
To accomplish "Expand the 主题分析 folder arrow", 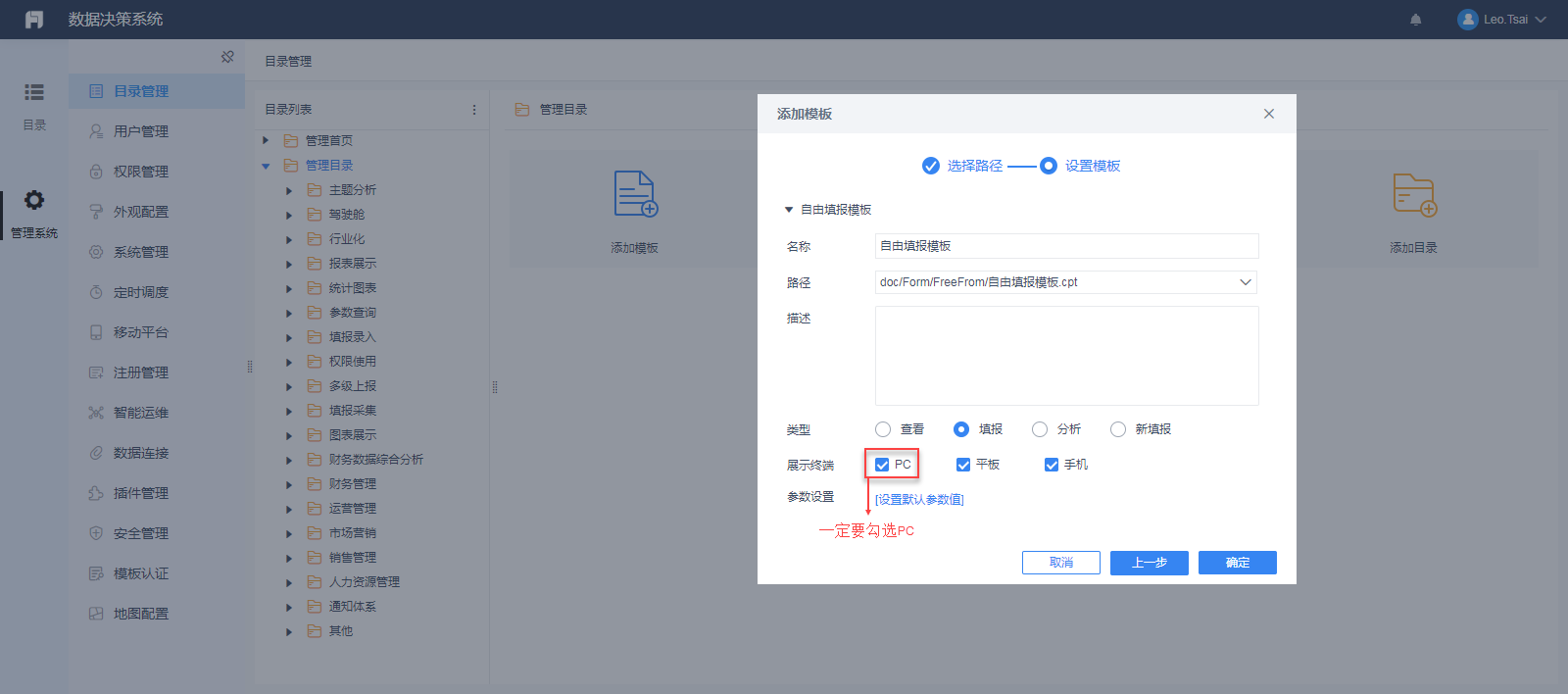I will pyautogui.click(x=289, y=190).
